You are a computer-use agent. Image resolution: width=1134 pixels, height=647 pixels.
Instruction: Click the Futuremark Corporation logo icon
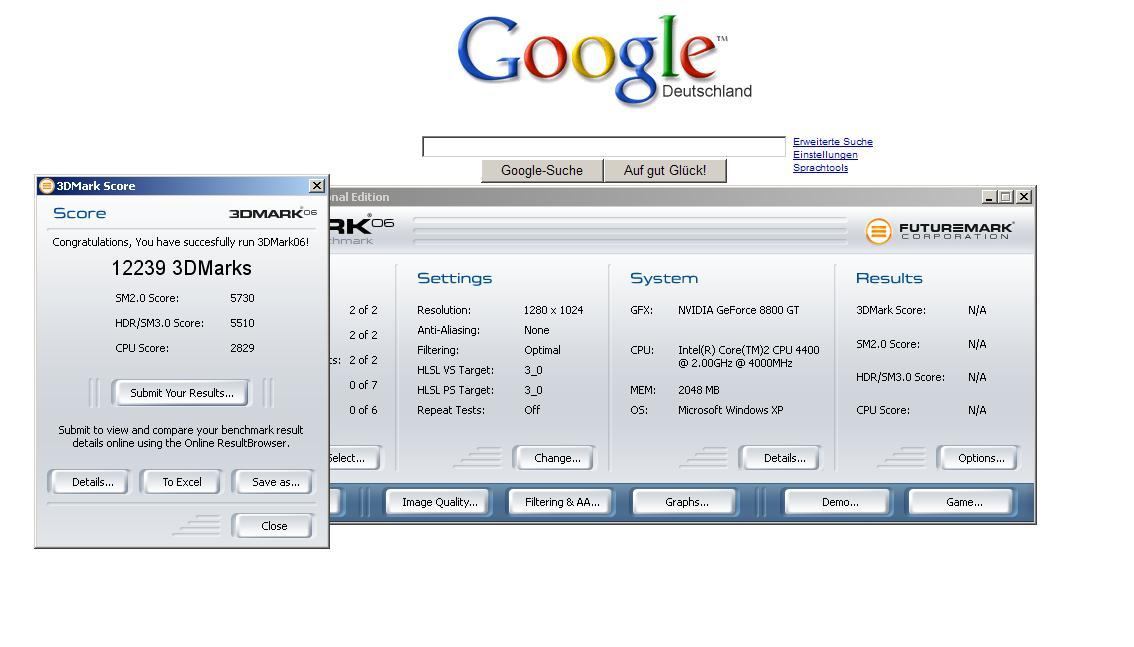(878, 231)
